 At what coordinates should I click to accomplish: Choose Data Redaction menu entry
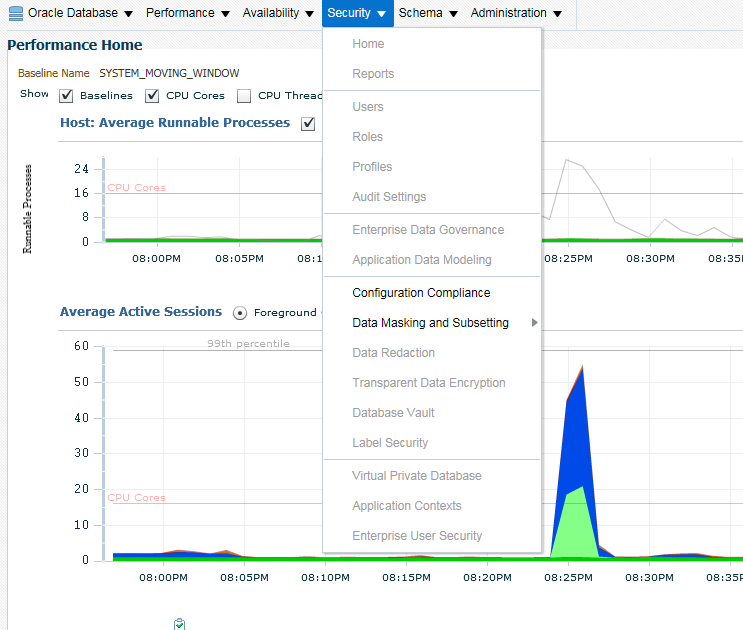point(393,353)
